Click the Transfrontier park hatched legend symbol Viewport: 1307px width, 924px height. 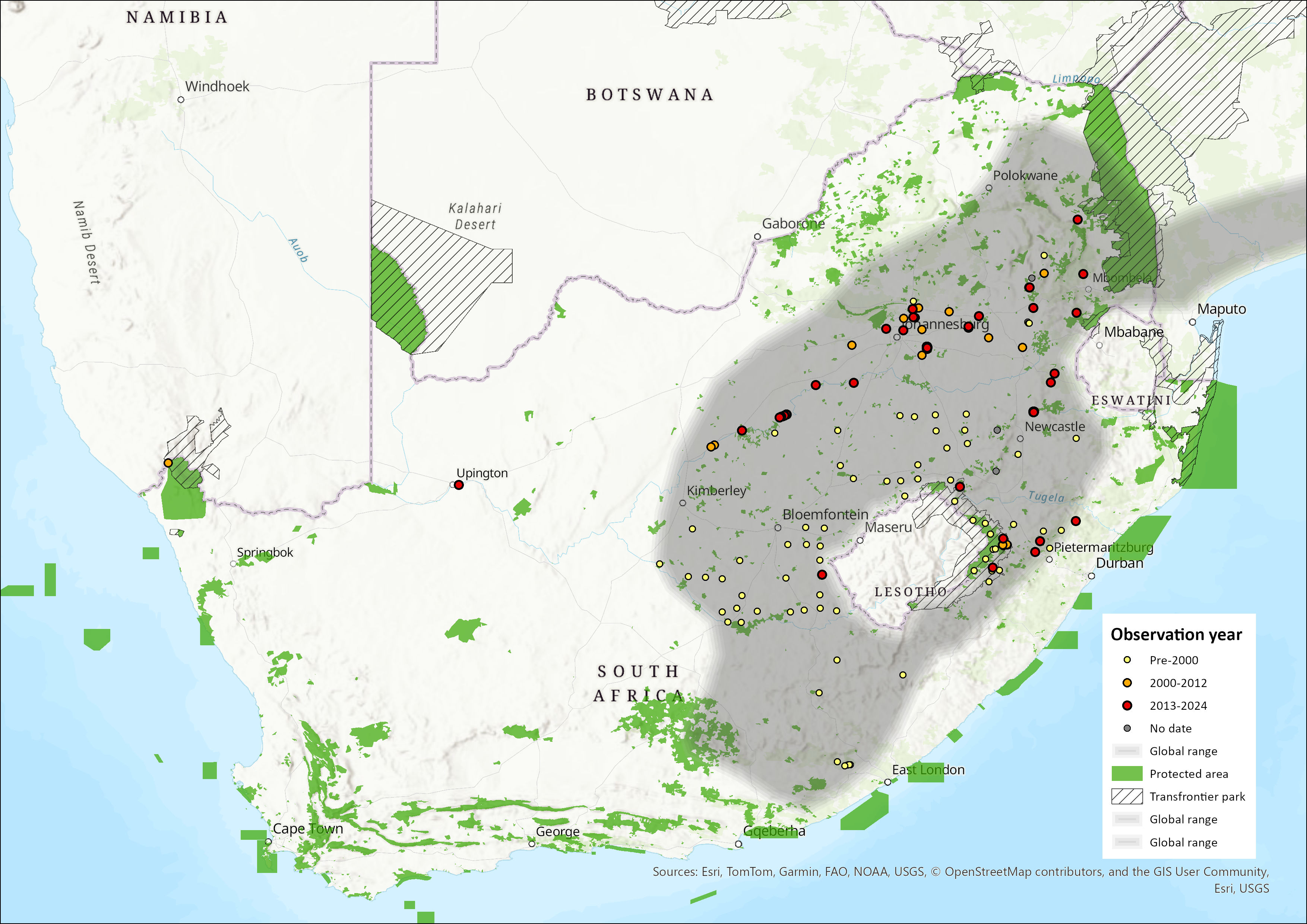pyautogui.click(x=1127, y=797)
